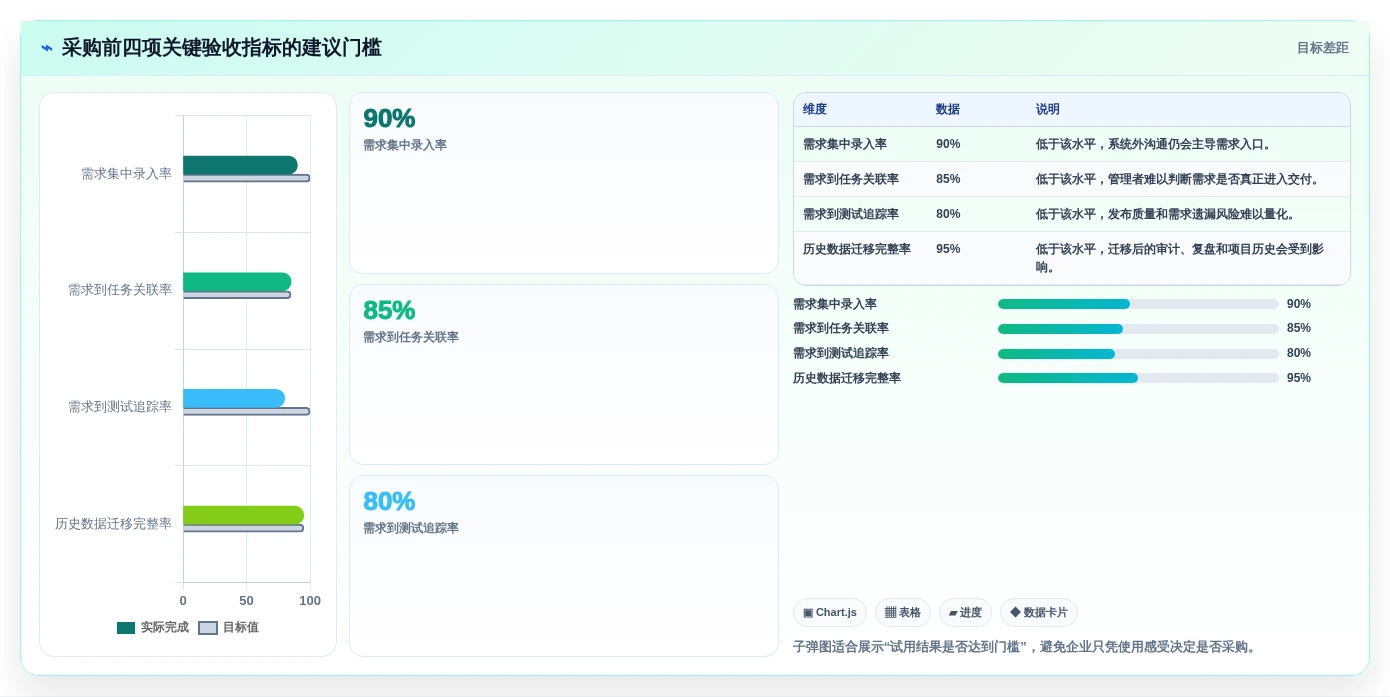The image size is (1390, 697).
Task: Click the chart axis label 历史数据迁移完整率
Action: pyautogui.click(x=113, y=523)
